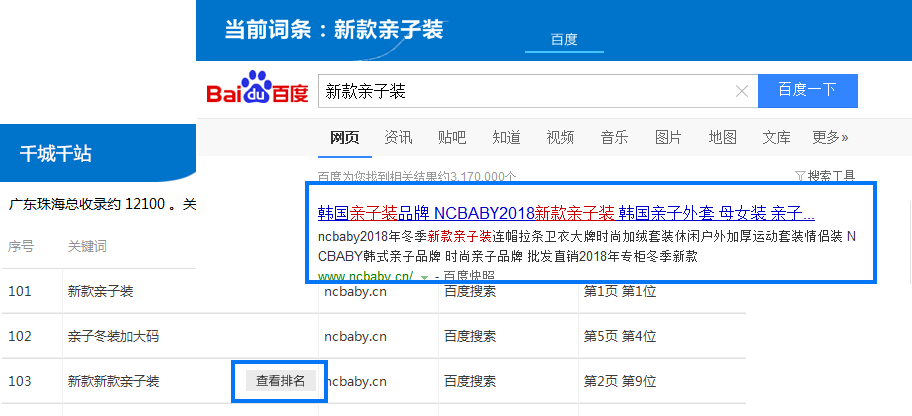The image size is (912, 416).
Task: Expand the dropdown arrow beside www.ncbaby.cn
Action: tap(424, 278)
